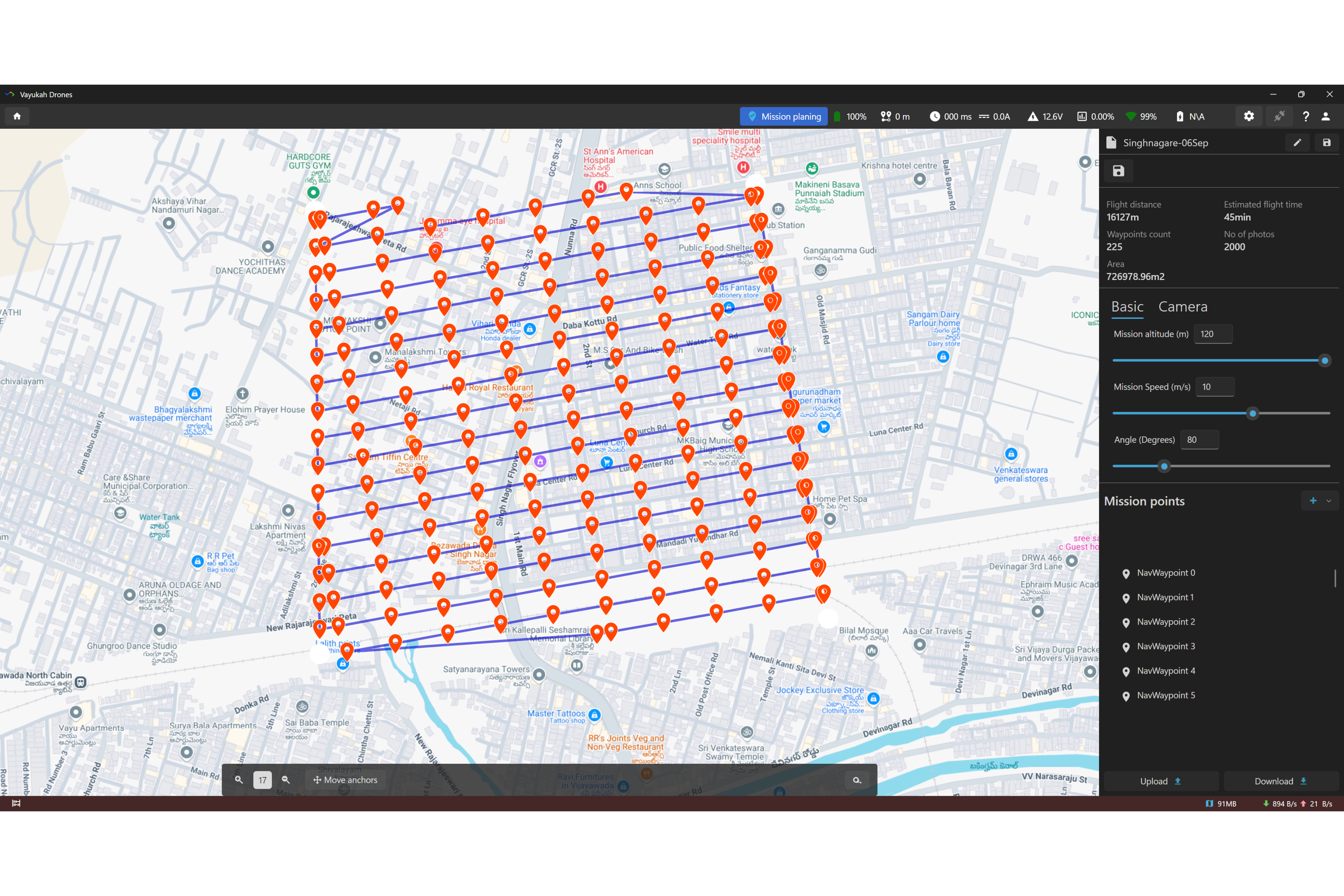The image size is (1344, 896).
Task: Open the user account icon
Action: click(1326, 116)
